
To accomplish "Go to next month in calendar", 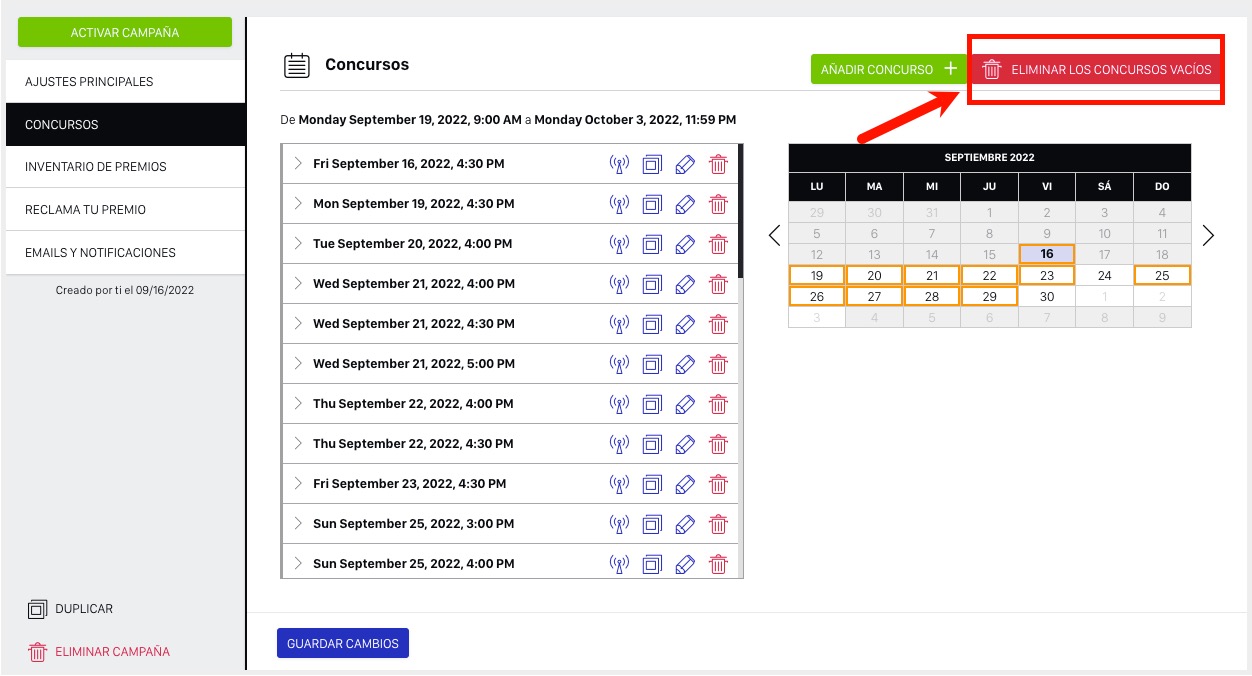I will click(1208, 236).
